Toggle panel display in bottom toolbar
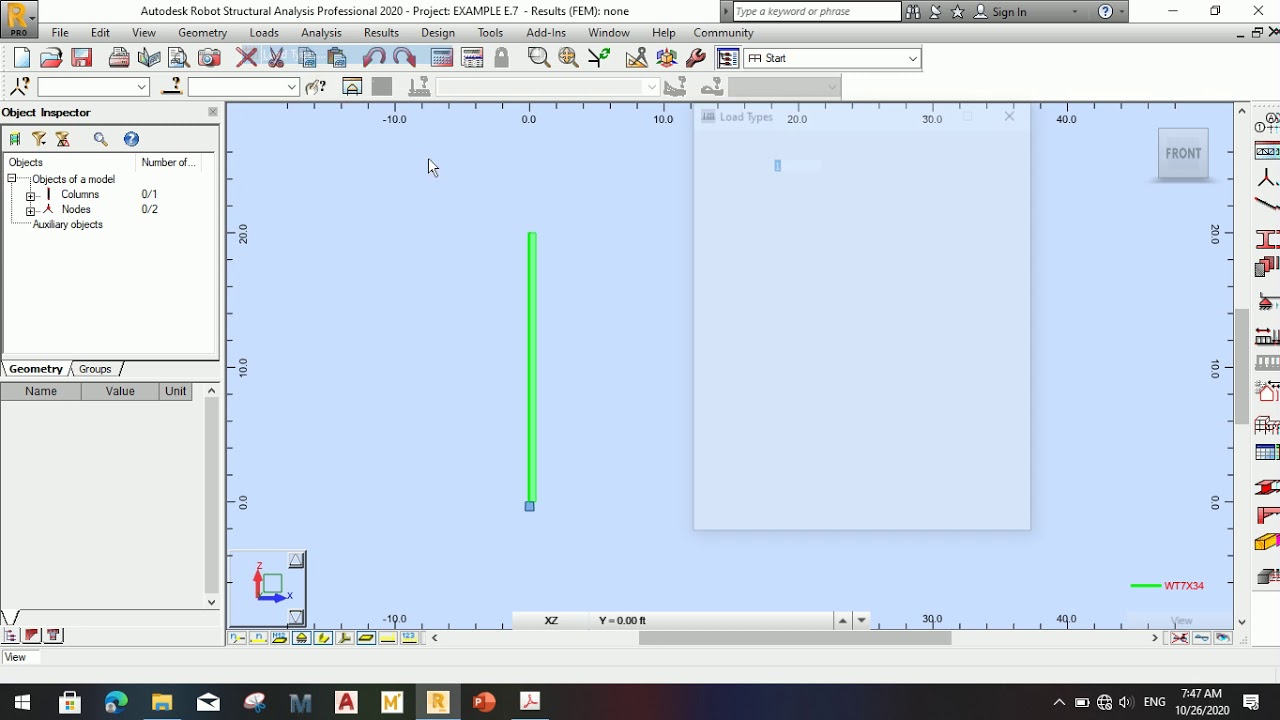The image size is (1280, 720). tap(366, 638)
